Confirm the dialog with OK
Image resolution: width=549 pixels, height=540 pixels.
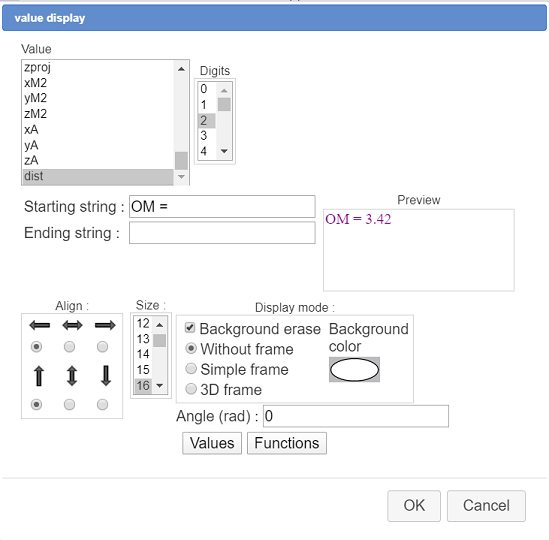pos(414,506)
